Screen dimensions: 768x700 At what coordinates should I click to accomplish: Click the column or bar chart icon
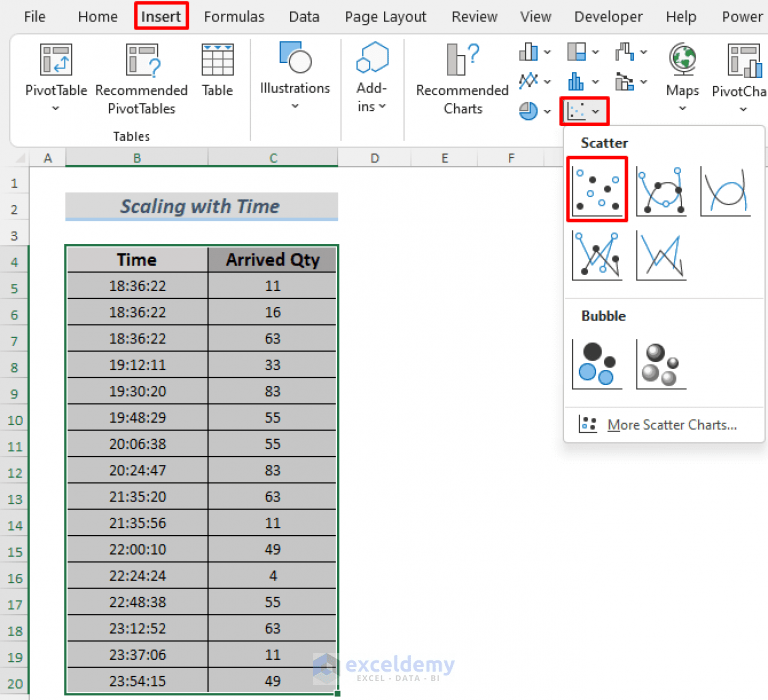(x=528, y=52)
